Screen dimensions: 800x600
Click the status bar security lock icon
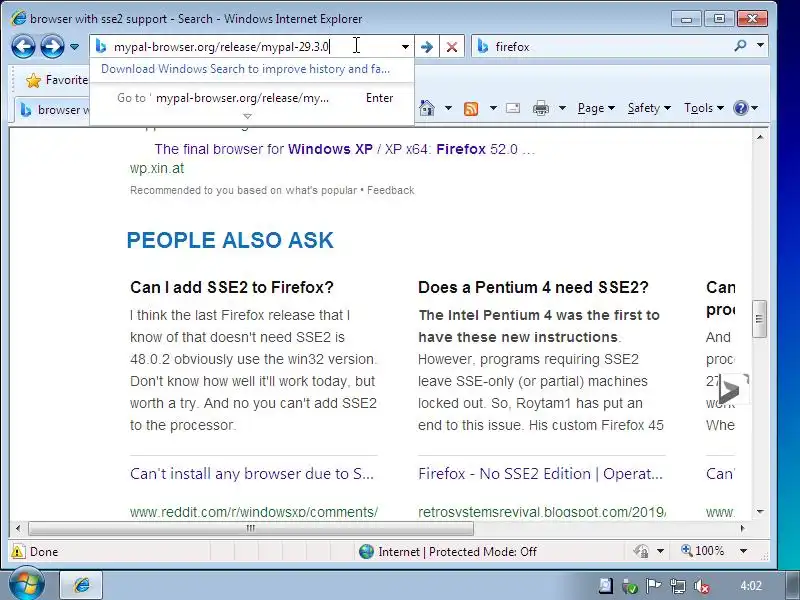pyautogui.click(x=641, y=551)
